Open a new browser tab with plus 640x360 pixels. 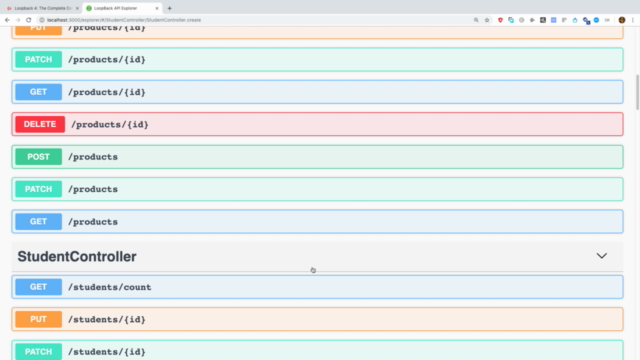point(169,8)
